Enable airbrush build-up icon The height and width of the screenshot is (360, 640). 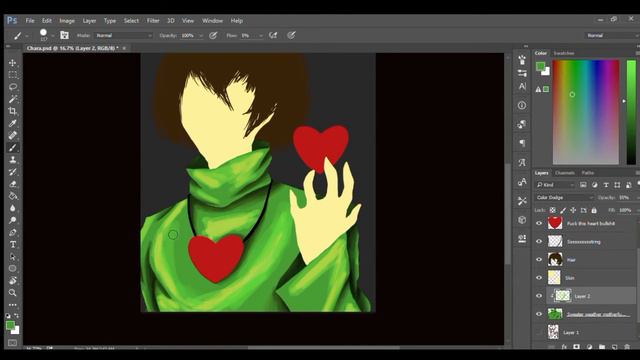click(273, 36)
